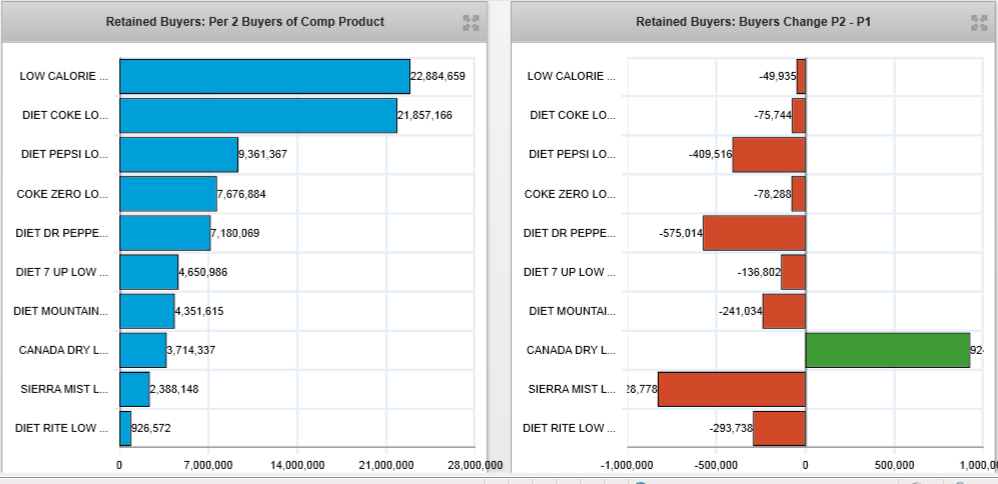Click the 'Retained Buyers: Buyers Change P2 - P1' header
The image size is (998, 484).
coord(753,22)
